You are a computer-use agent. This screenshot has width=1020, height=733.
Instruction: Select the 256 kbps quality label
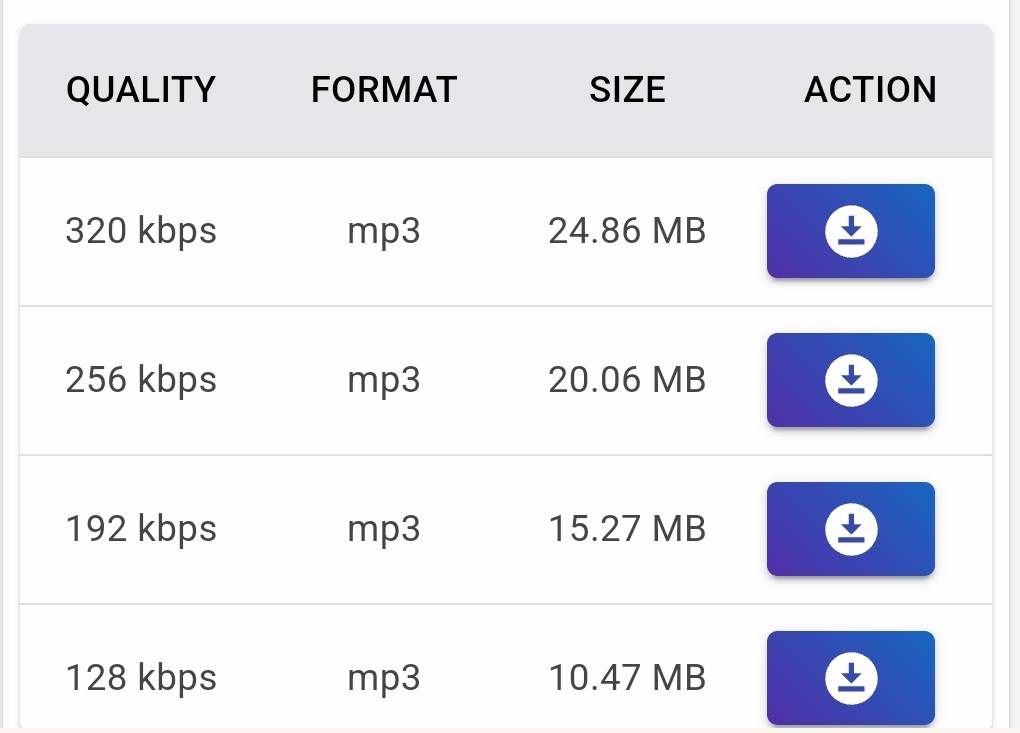click(x=141, y=380)
